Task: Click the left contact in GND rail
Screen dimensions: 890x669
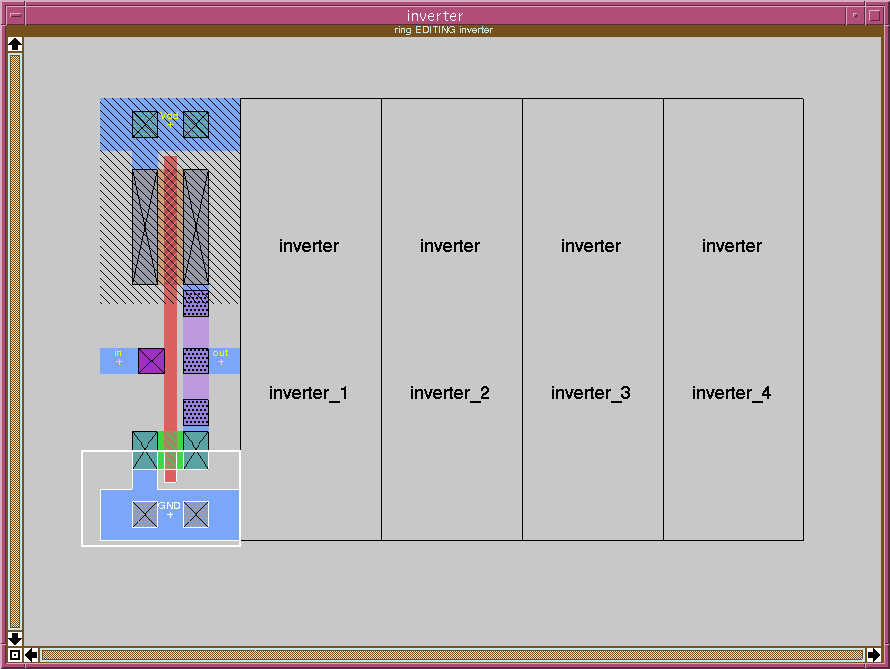Action: click(x=145, y=514)
